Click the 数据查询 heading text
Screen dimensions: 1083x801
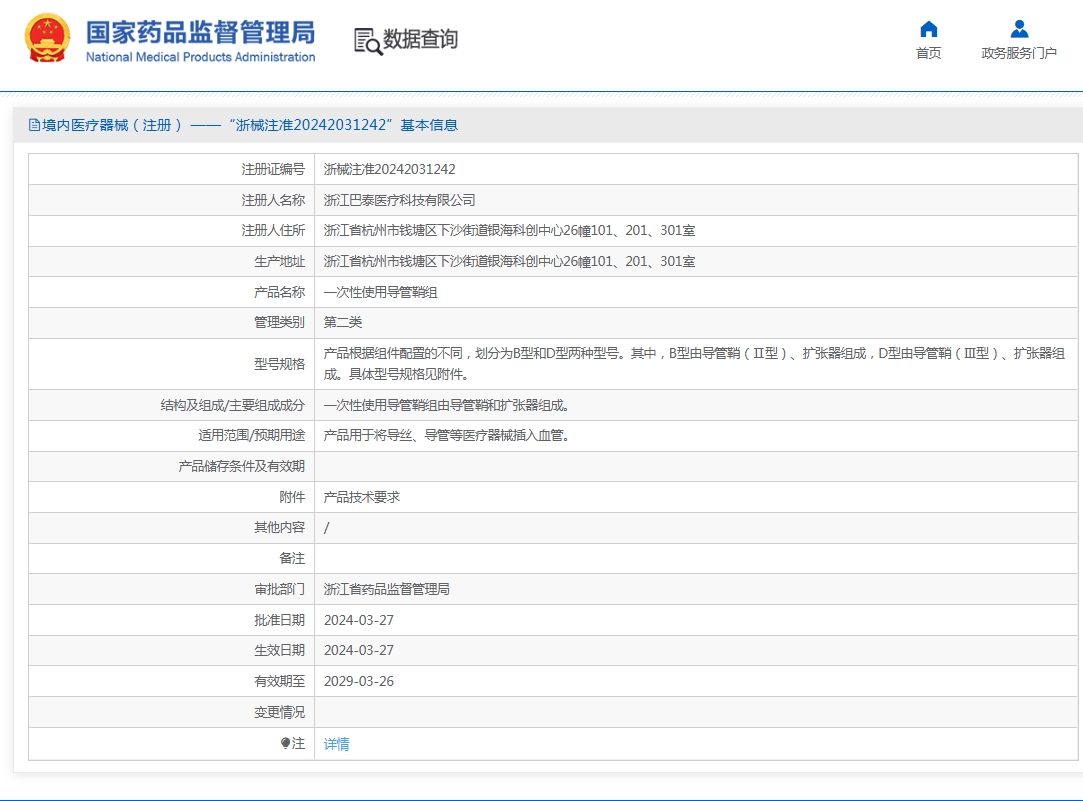click(x=421, y=39)
